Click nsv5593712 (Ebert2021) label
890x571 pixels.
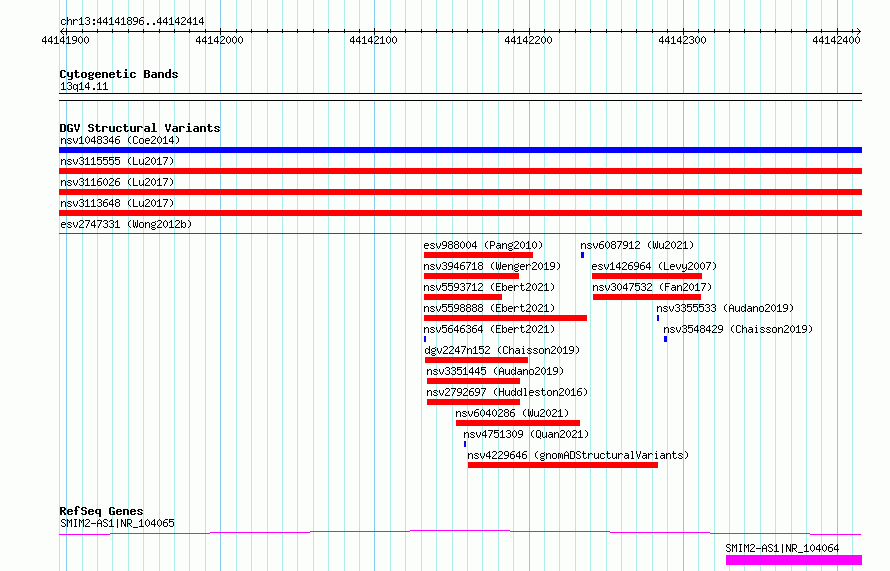pyautogui.click(x=489, y=287)
